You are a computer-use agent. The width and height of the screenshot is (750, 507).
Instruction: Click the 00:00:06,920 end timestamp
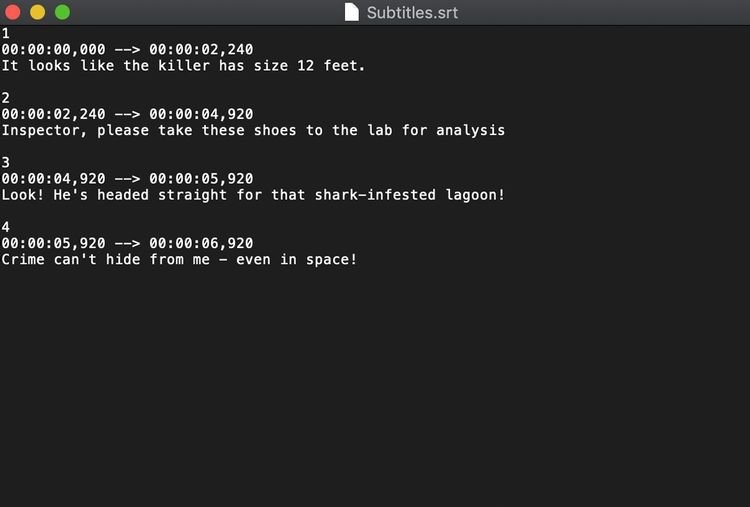(201, 243)
